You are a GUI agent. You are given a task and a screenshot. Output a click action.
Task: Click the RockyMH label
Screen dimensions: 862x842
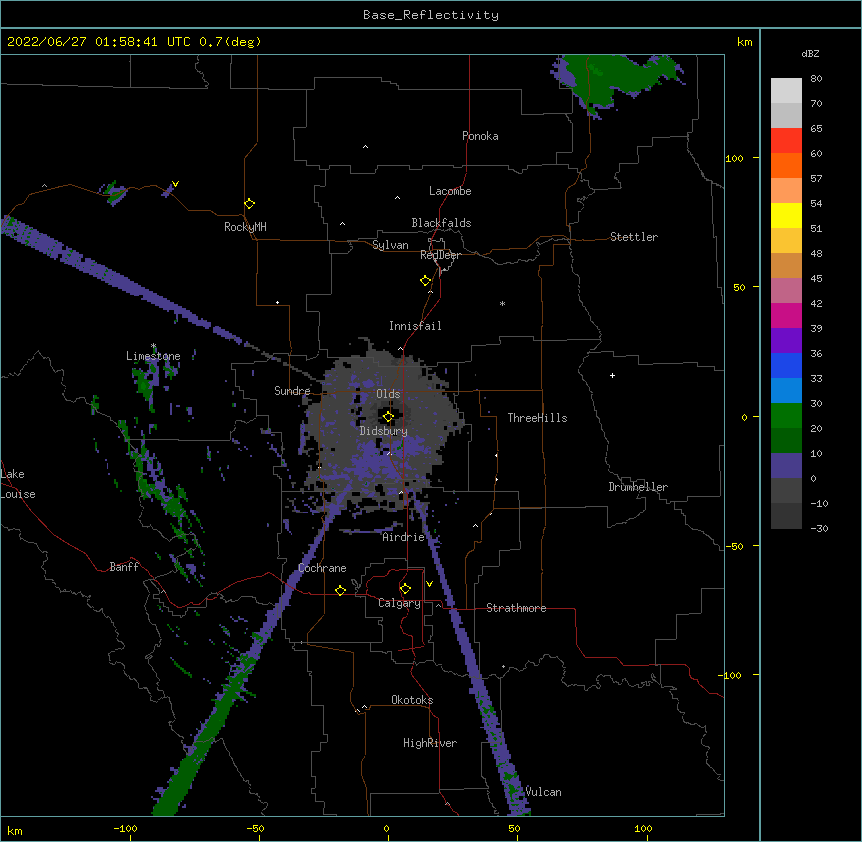point(245,227)
